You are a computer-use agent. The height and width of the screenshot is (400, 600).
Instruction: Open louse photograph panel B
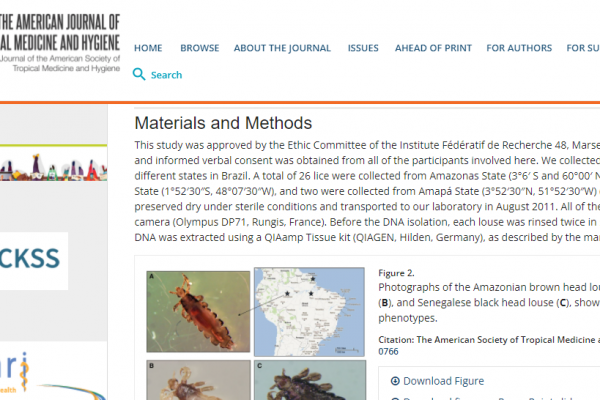click(x=199, y=380)
